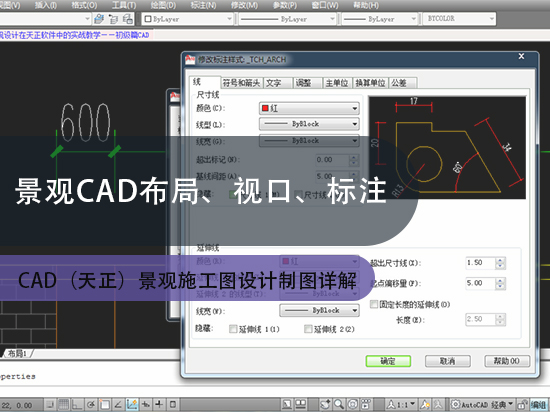Image resolution: width=550 pixels, height=412 pixels.
Task: Open the 绘图(D) menu
Action: click(x=163, y=5)
